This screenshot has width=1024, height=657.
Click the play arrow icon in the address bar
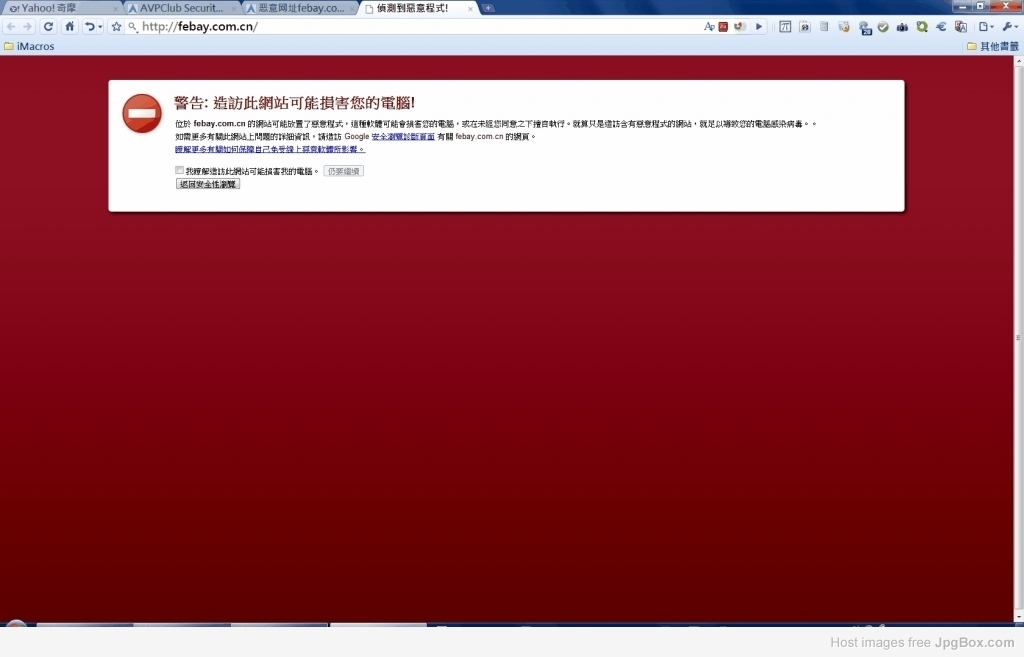(759, 27)
